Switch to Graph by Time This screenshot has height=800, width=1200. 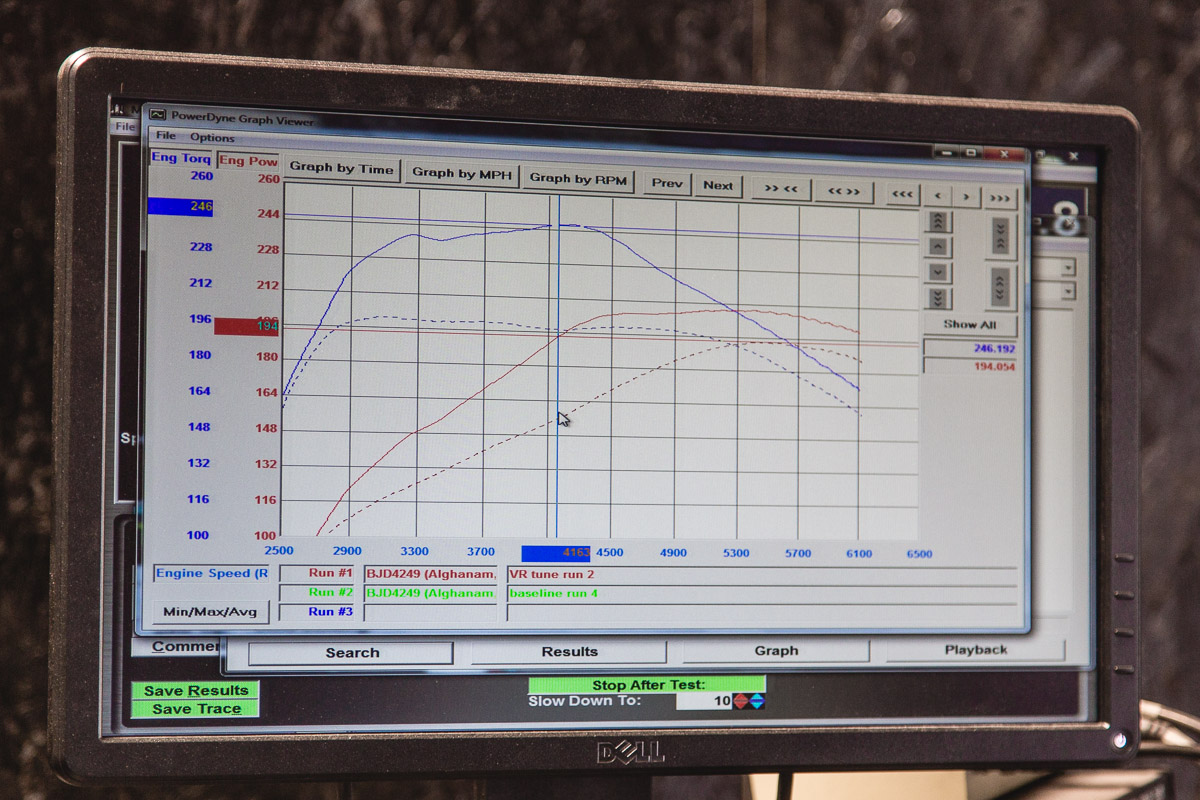tap(342, 169)
